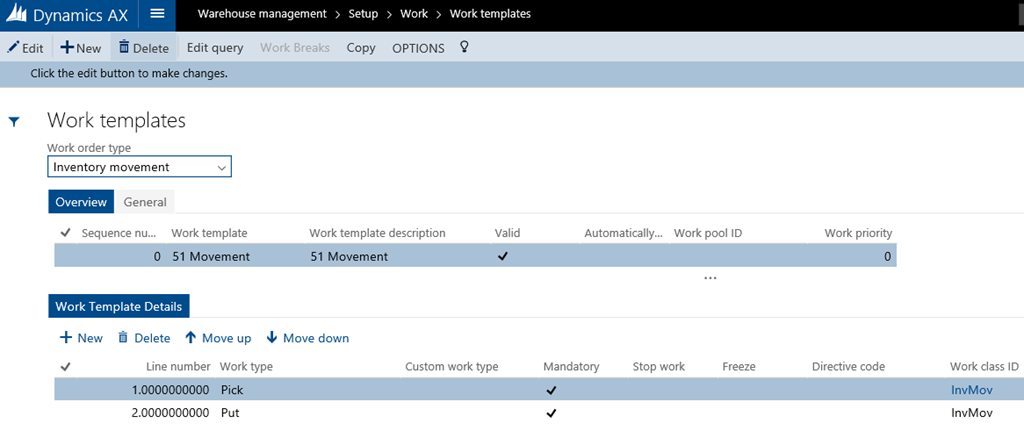The height and width of the screenshot is (431, 1024).
Task: Click Edit query button
Action: pos(215,47)
